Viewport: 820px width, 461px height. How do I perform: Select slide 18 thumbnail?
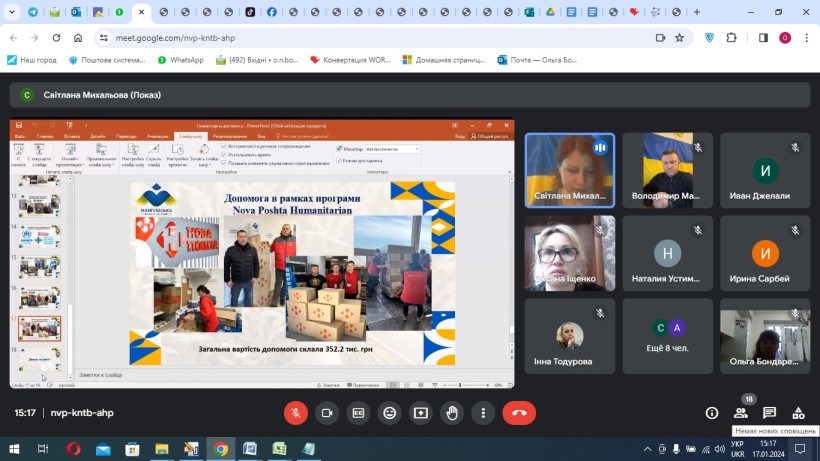40,360
